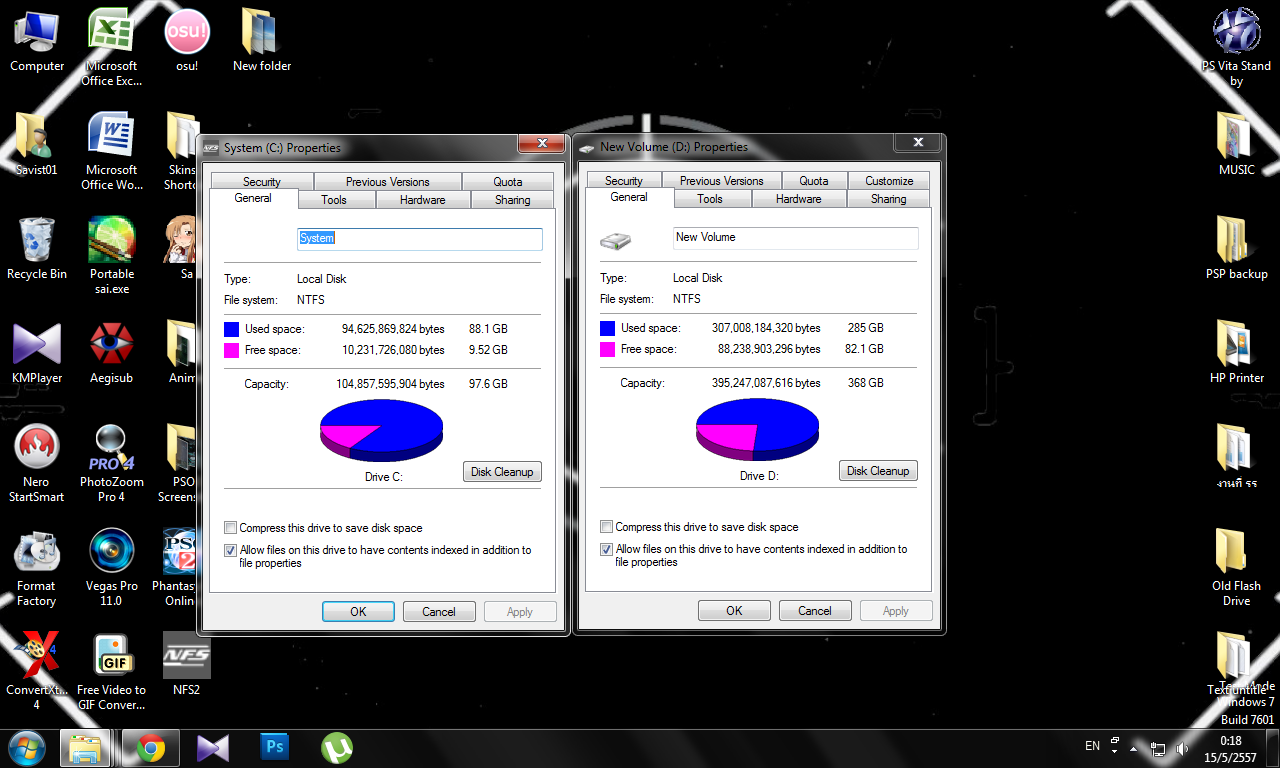1280x768 pixels.
Task: Enable compress drive checkbox in System (C:) Properties
Action: [x=231, y=528]
